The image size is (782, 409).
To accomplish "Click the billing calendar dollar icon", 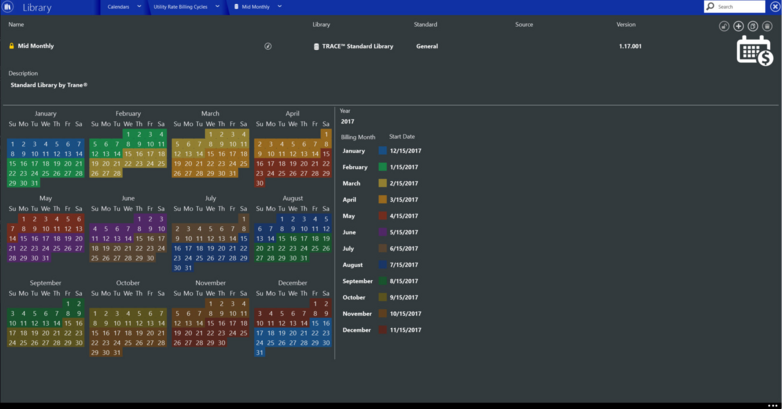I will point(755,50).
